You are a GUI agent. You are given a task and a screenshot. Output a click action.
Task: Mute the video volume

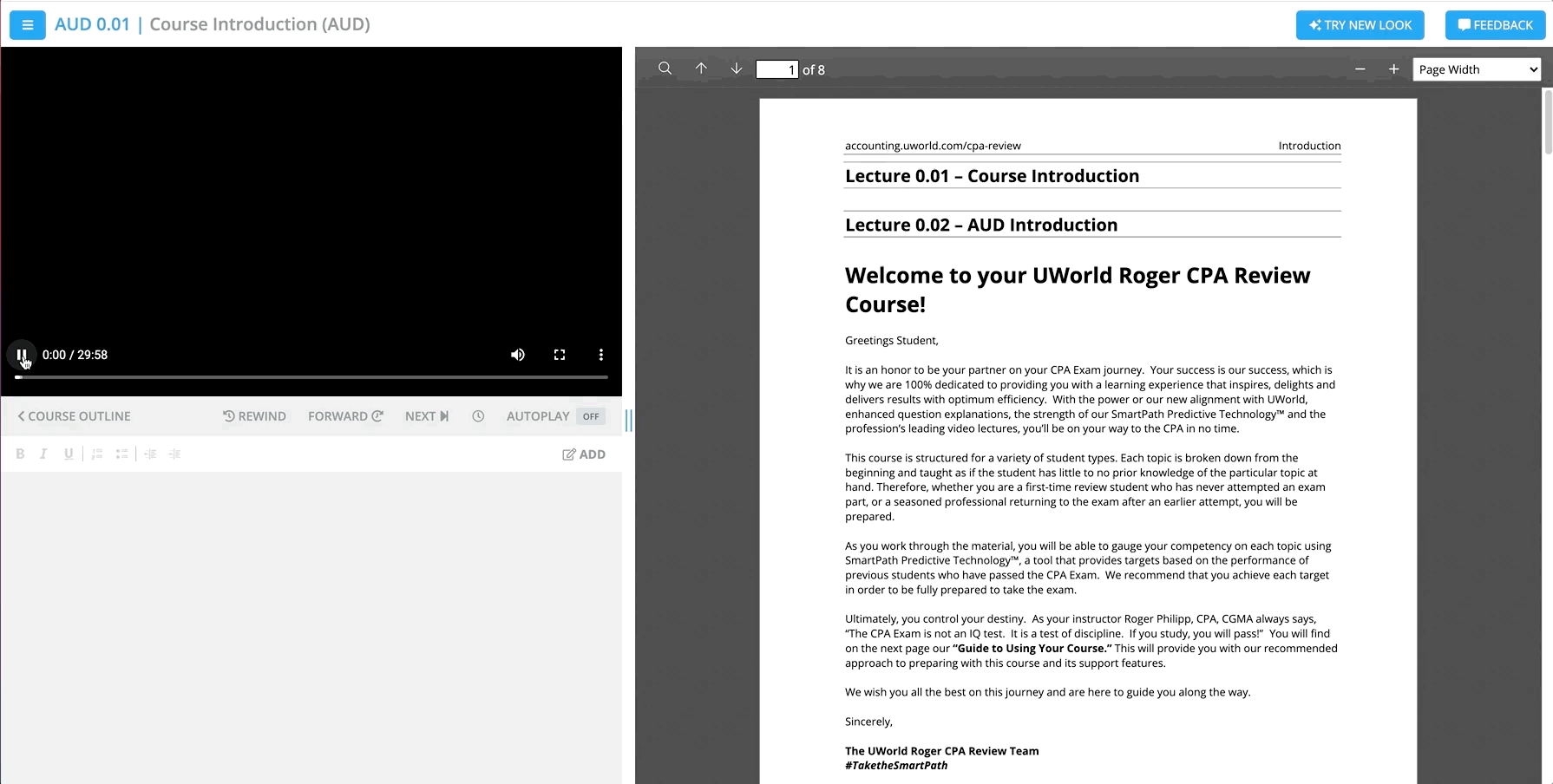point(518,355)
